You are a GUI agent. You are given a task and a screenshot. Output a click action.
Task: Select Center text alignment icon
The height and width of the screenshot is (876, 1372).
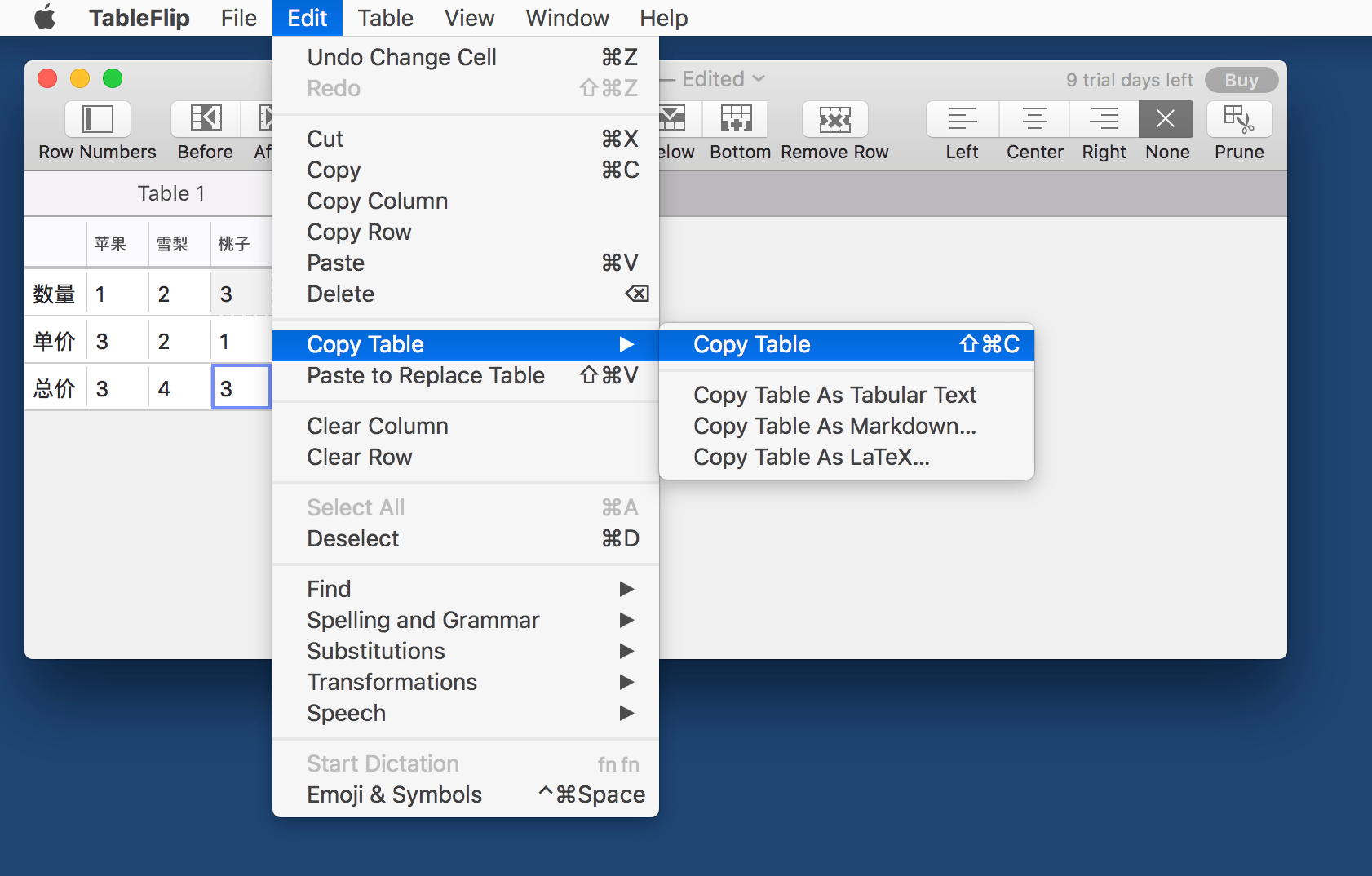point(1034,120)
